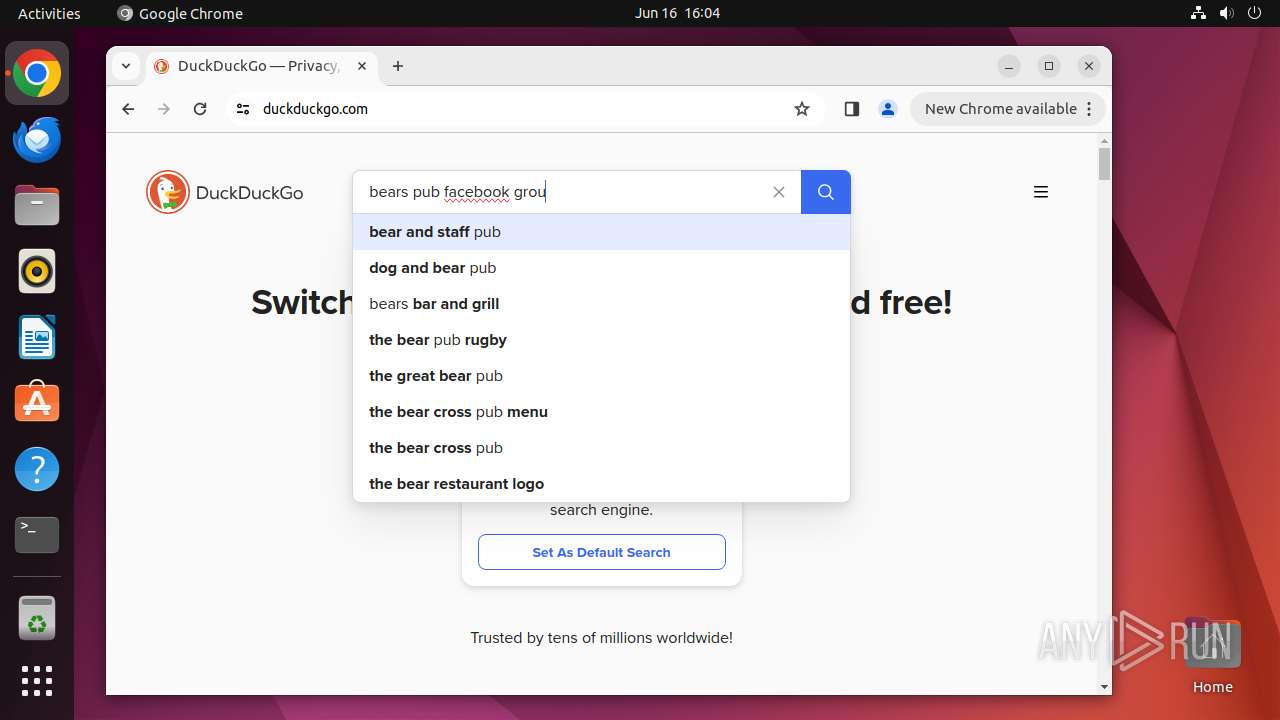
Task: Go forward to next page
Action: pyautogui.click(x=164, y=109)
